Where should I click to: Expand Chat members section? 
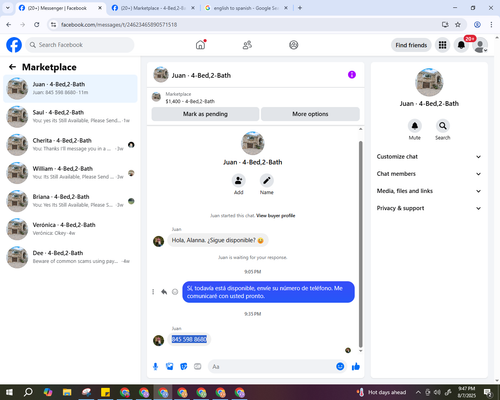pos(429,174)
